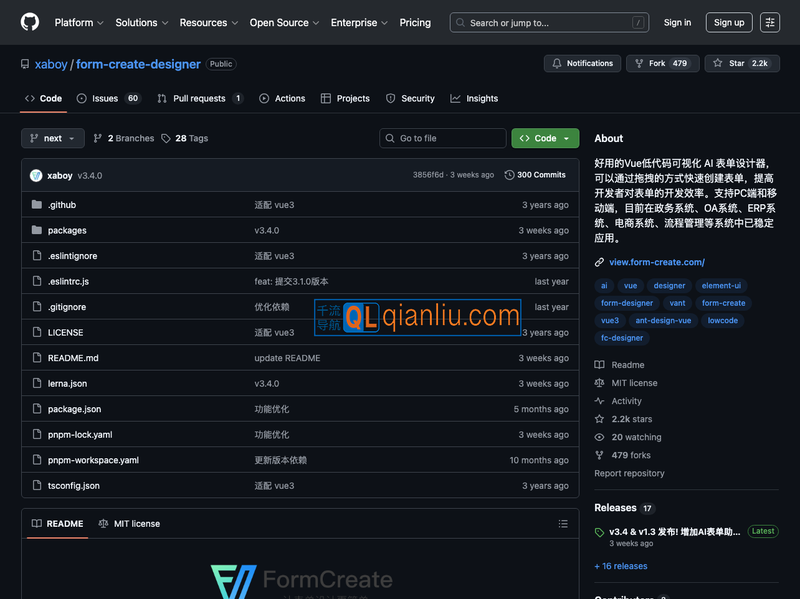Screen dimensions: 800x599
Task: Open the packages folder
Action: coord(67,230)
